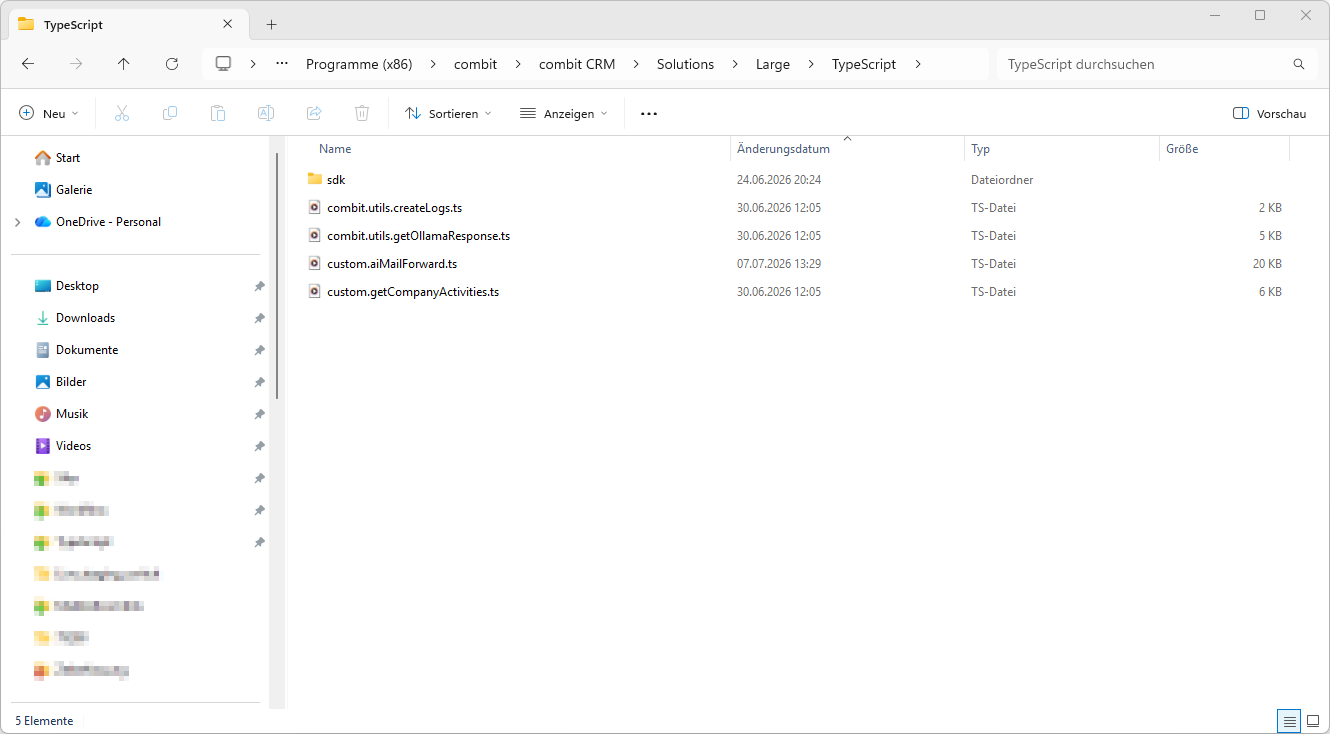
Task: Click the sdk folder icon
Action: [315, 180]
